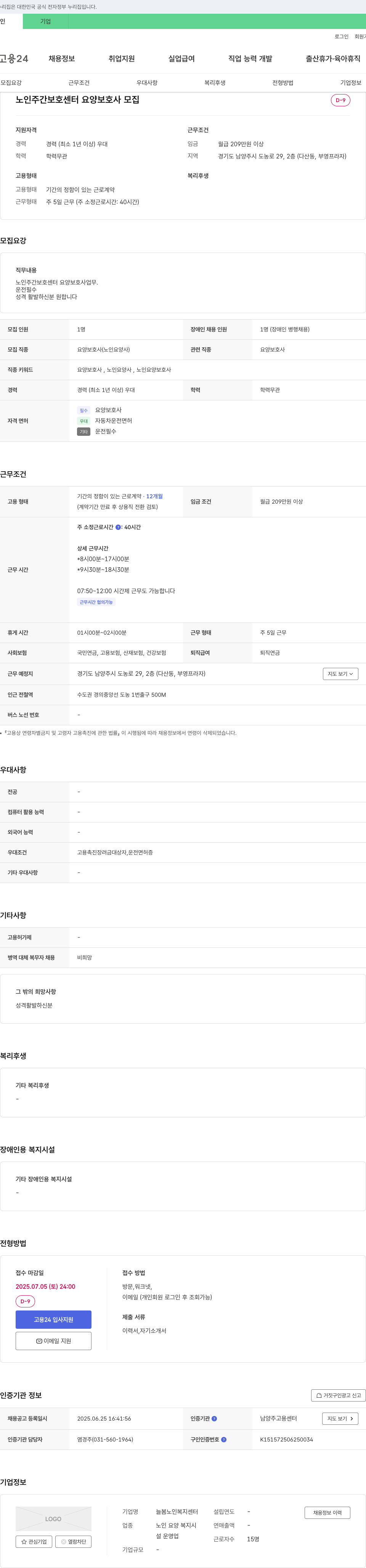Open the 실업급여 menu
The width and height of the screenshot is (366, 1568).
coord(181,58)
